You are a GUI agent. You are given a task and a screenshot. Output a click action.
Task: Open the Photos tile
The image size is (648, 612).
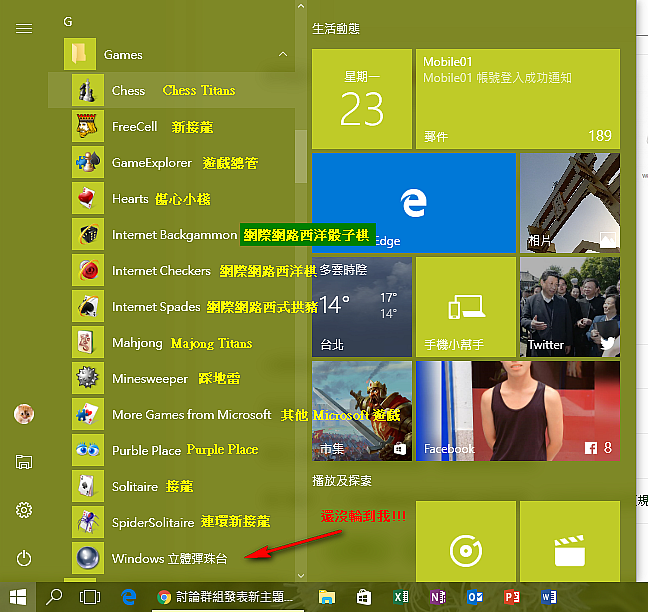click(x=570, y=203)
